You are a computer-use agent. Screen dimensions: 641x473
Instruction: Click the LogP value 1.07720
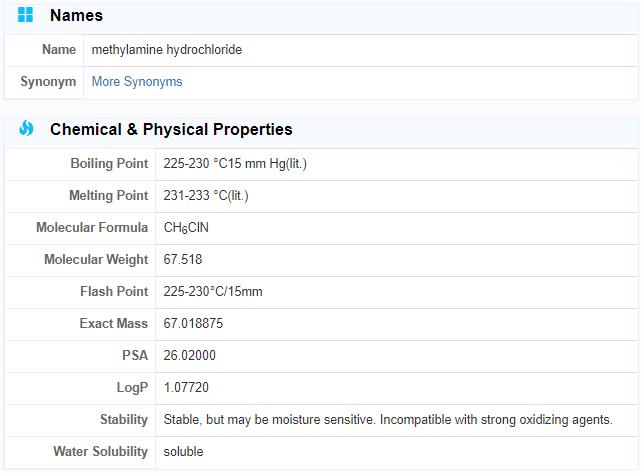pyautogui.click(x=186, y=388)
